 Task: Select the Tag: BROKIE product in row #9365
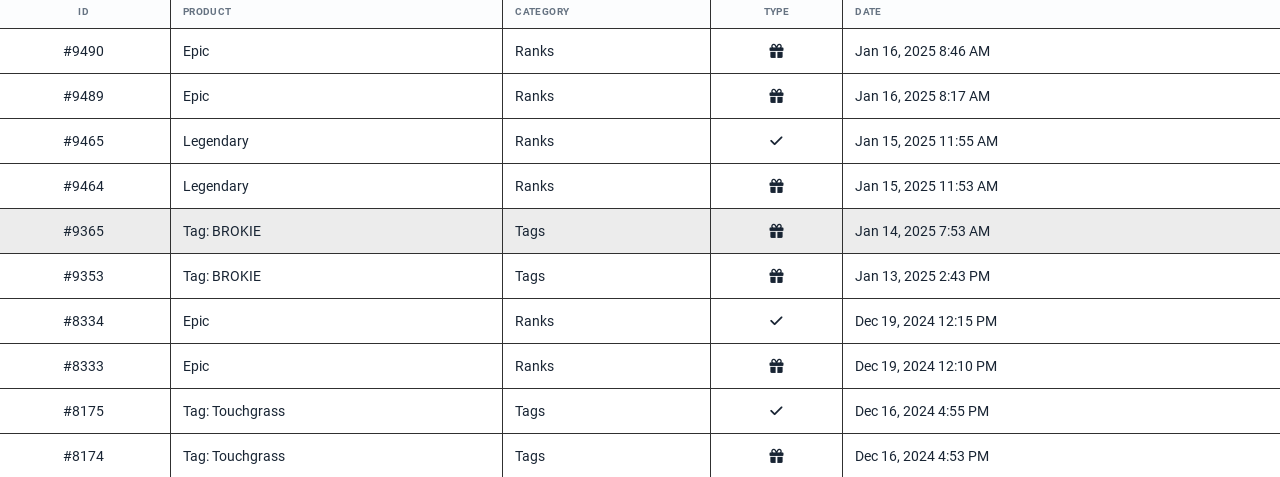coord(222,231)
